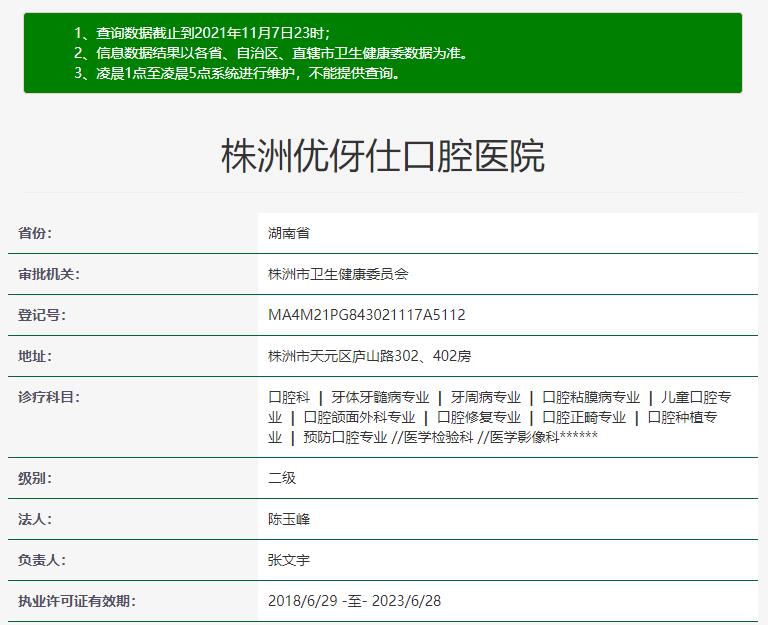Click the 法人 label
The height and width of the screenshot is (625, 768).
click(35, 519)
